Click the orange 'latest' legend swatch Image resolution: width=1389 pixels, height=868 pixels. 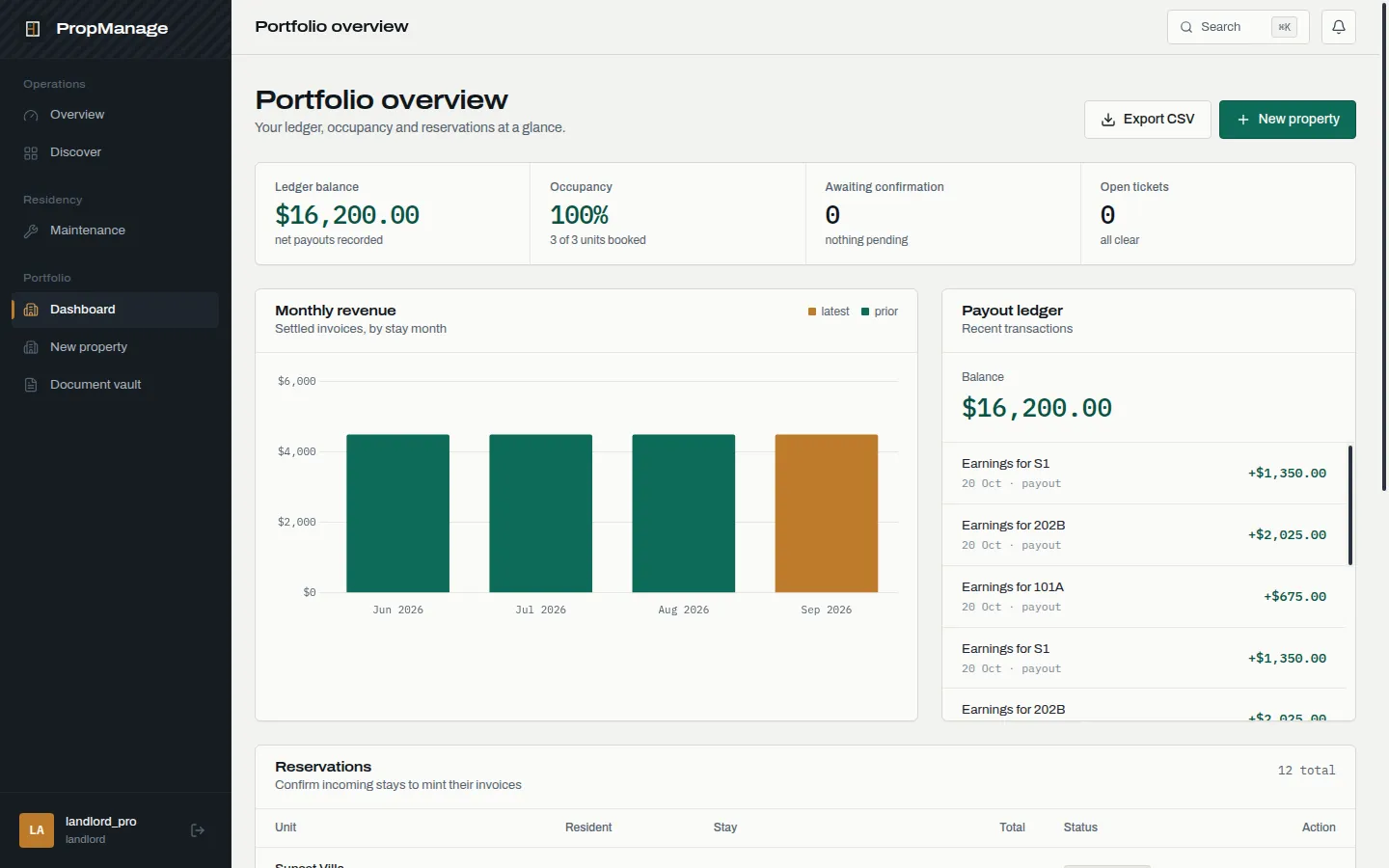pos(812,312)
